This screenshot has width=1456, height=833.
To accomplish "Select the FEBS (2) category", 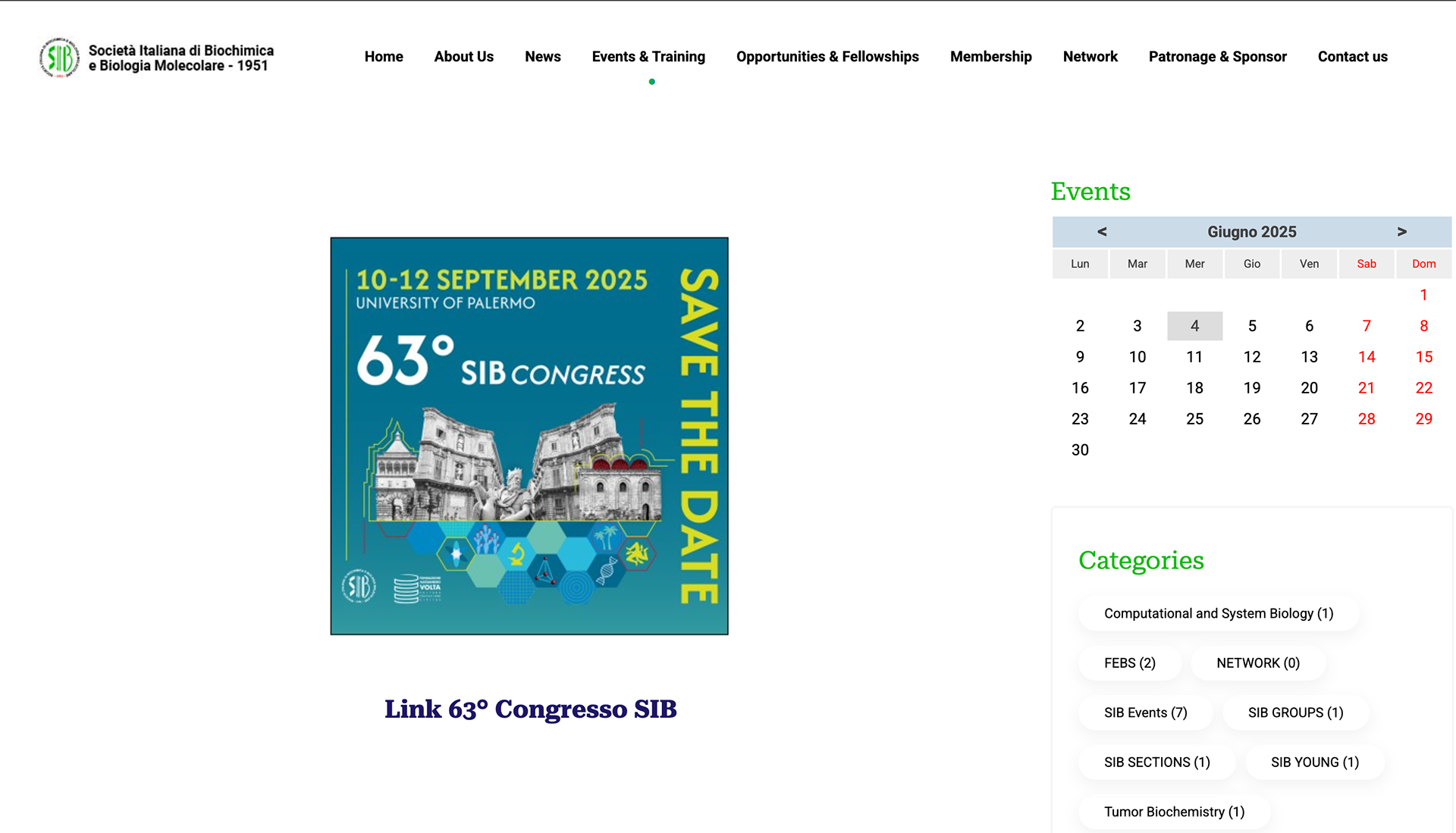I will tap(1130, 663).
